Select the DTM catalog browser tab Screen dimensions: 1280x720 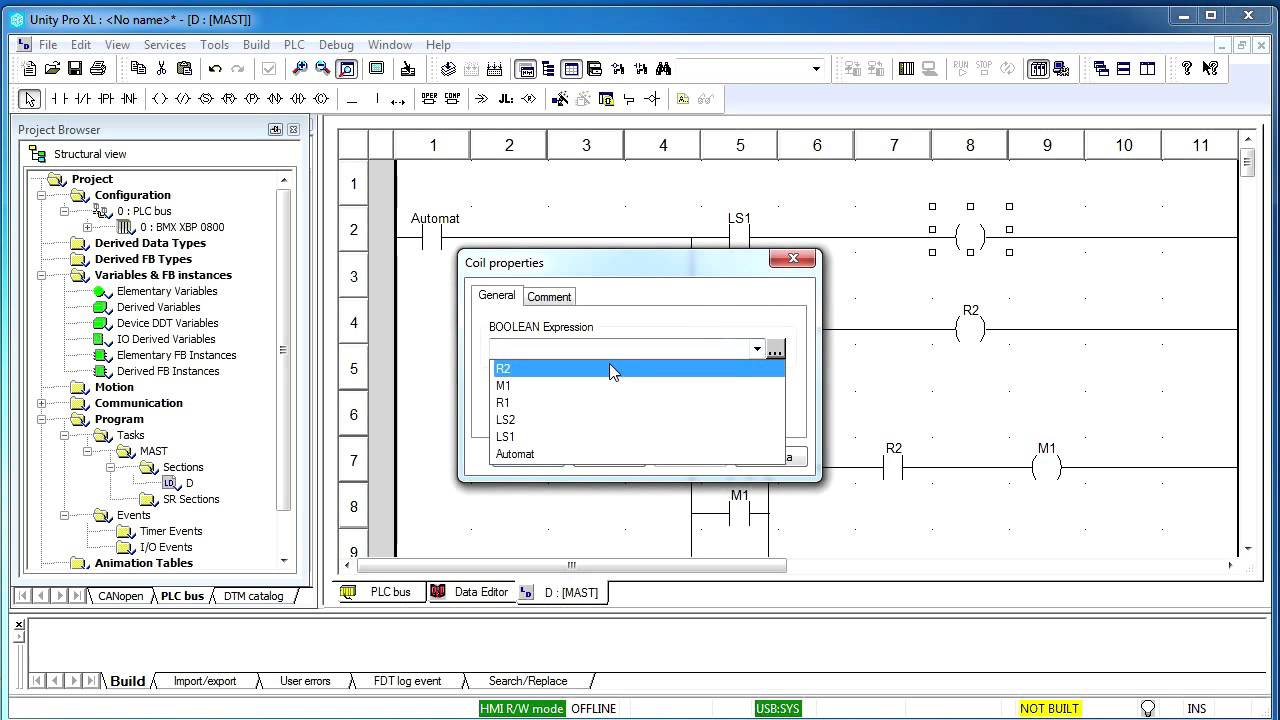pyautogui.click(x=253, y=596)
